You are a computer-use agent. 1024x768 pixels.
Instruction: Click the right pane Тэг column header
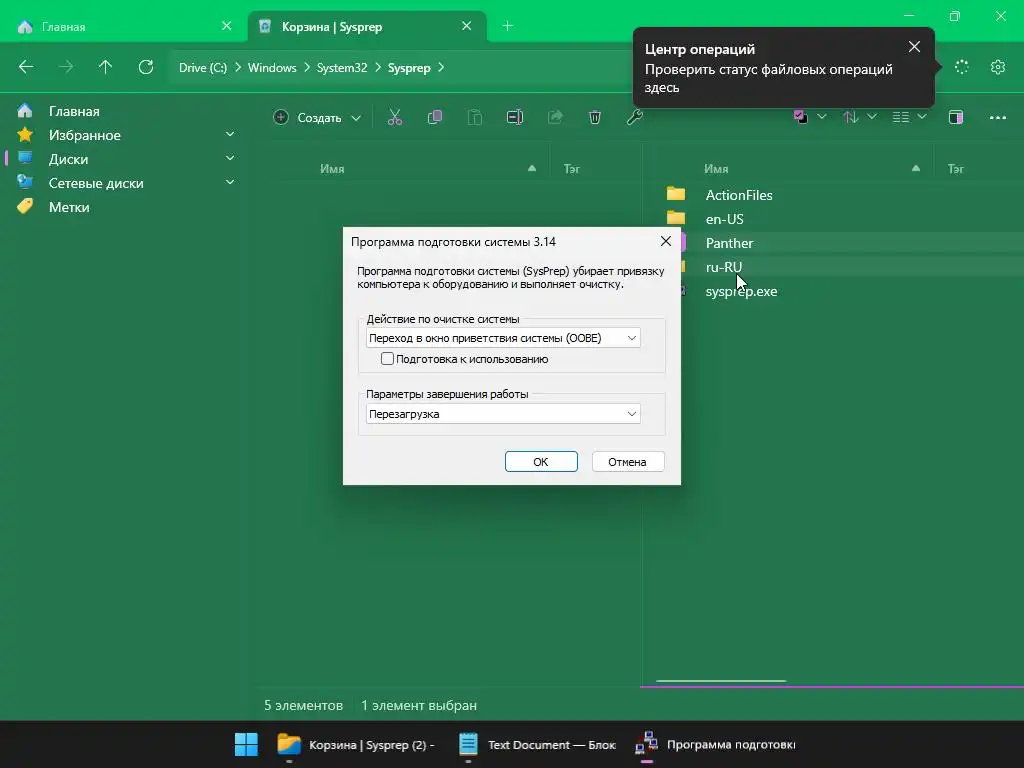click(x=955, y=168)
